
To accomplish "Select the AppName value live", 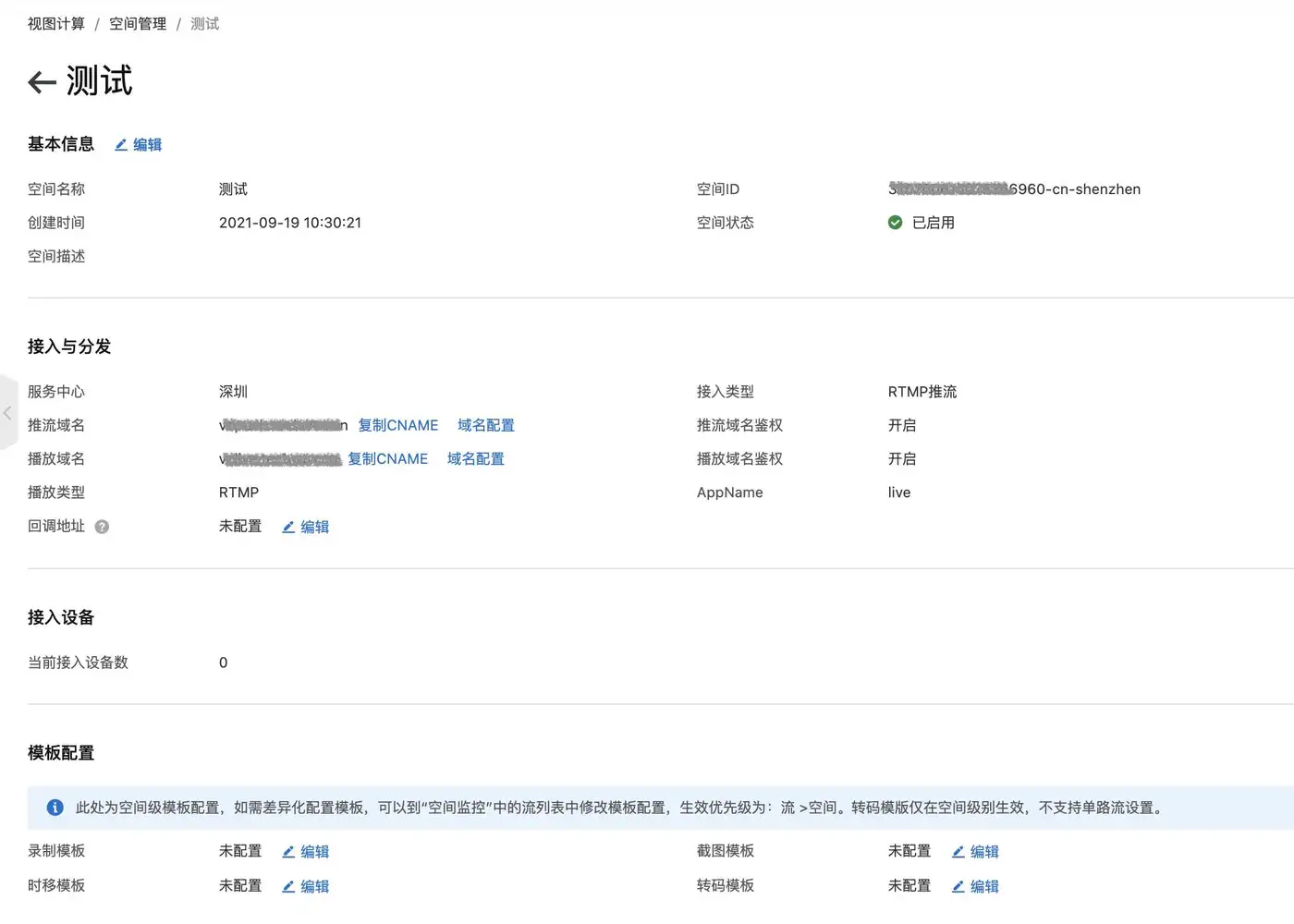I will [899, 492].
